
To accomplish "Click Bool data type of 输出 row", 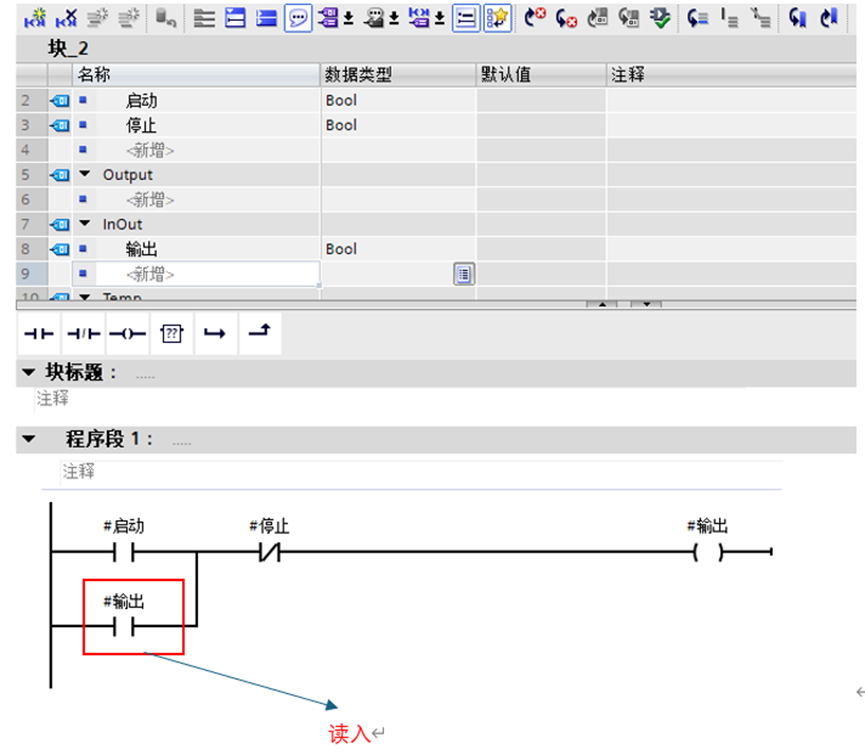I will click(x=341, y=249).
